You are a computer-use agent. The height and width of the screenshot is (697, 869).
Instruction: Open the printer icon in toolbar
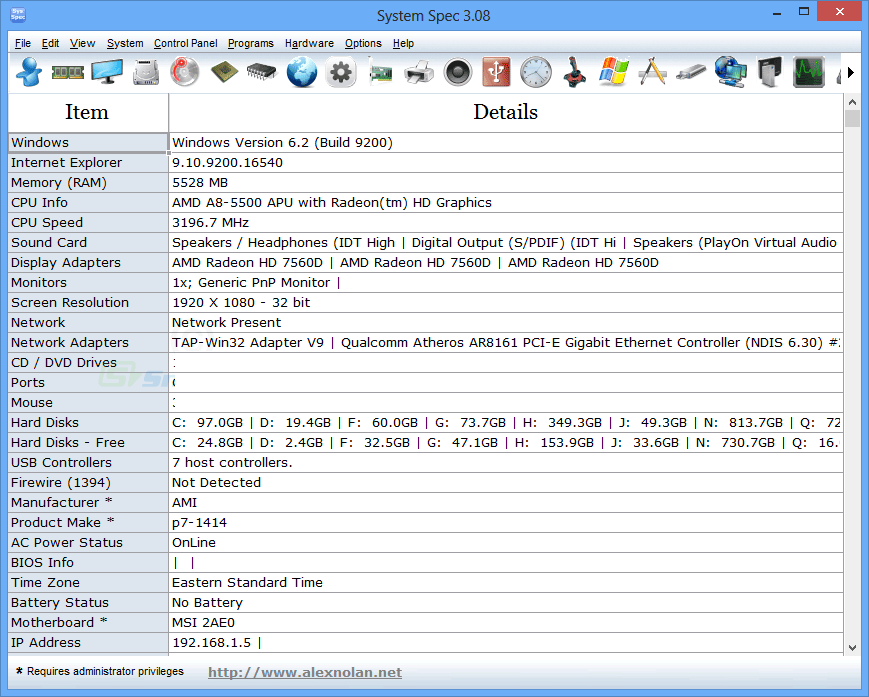(419, 72)
